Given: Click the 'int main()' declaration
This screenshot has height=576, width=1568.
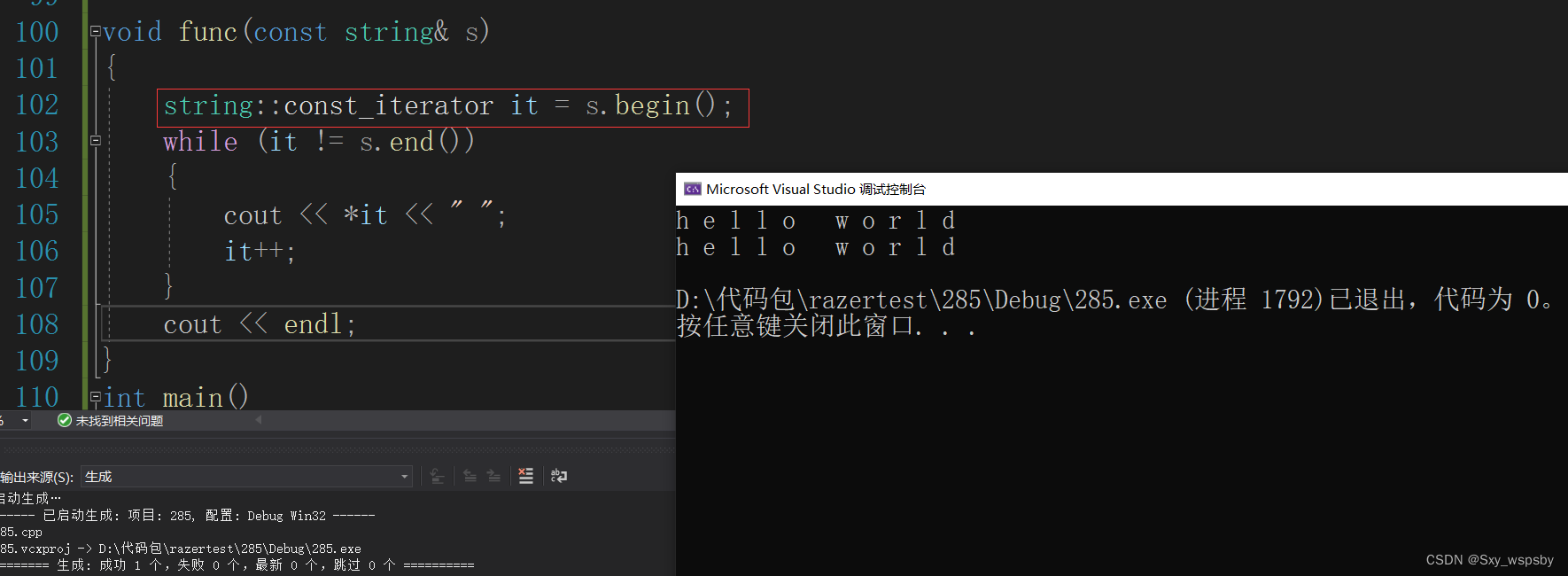Looking at the screenshot, I should pyautogui.click(x=175, y=397).
